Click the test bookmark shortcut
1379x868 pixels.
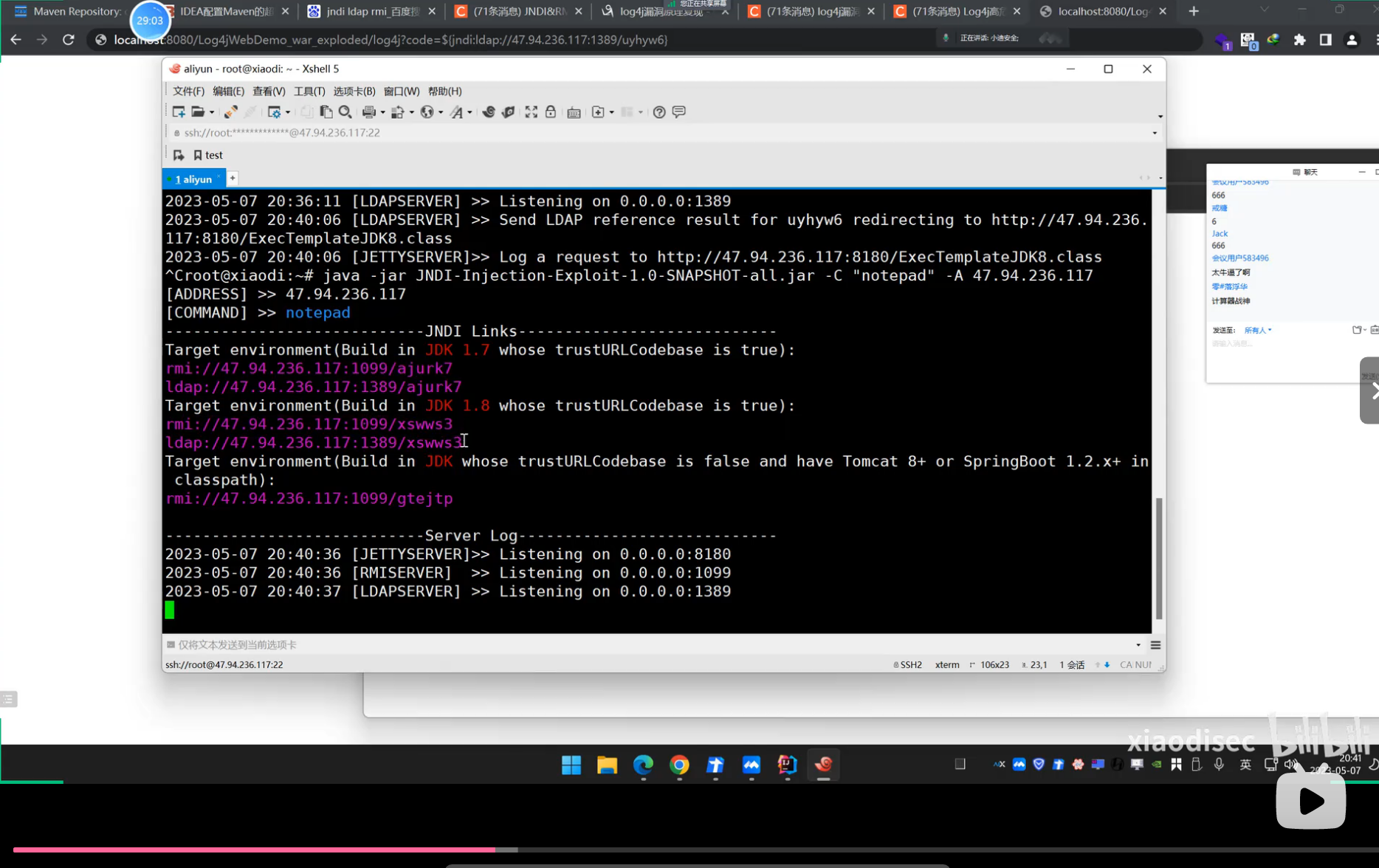[x=207, y=155]
